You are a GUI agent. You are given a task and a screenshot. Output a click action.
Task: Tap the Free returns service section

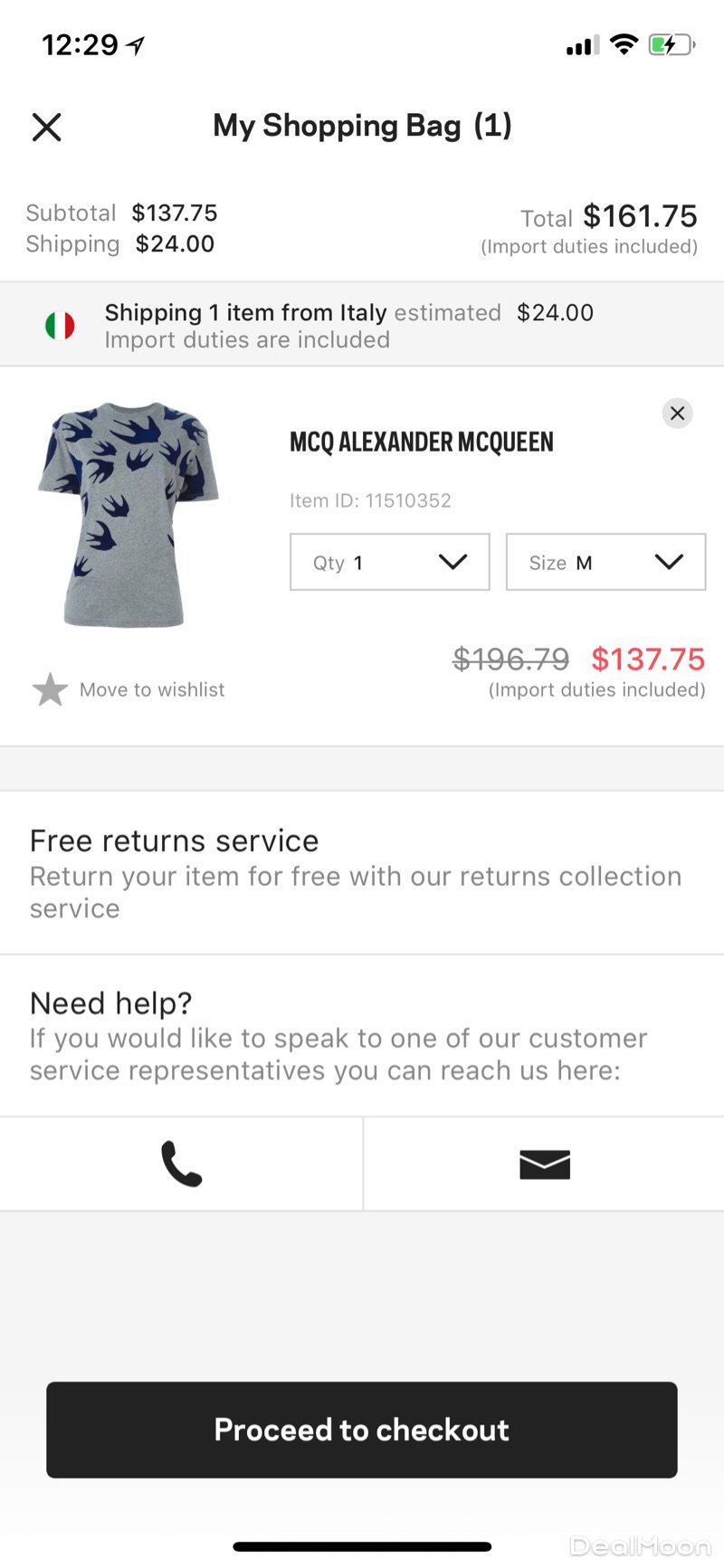coord(362,873)
